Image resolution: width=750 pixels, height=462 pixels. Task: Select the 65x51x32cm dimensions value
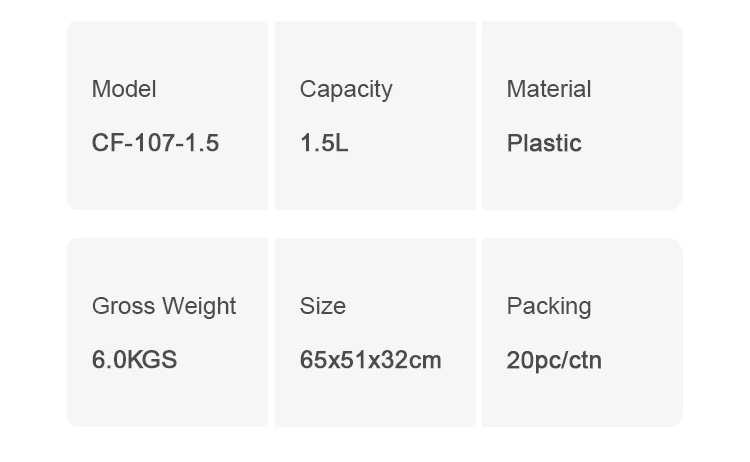(370, 360)
